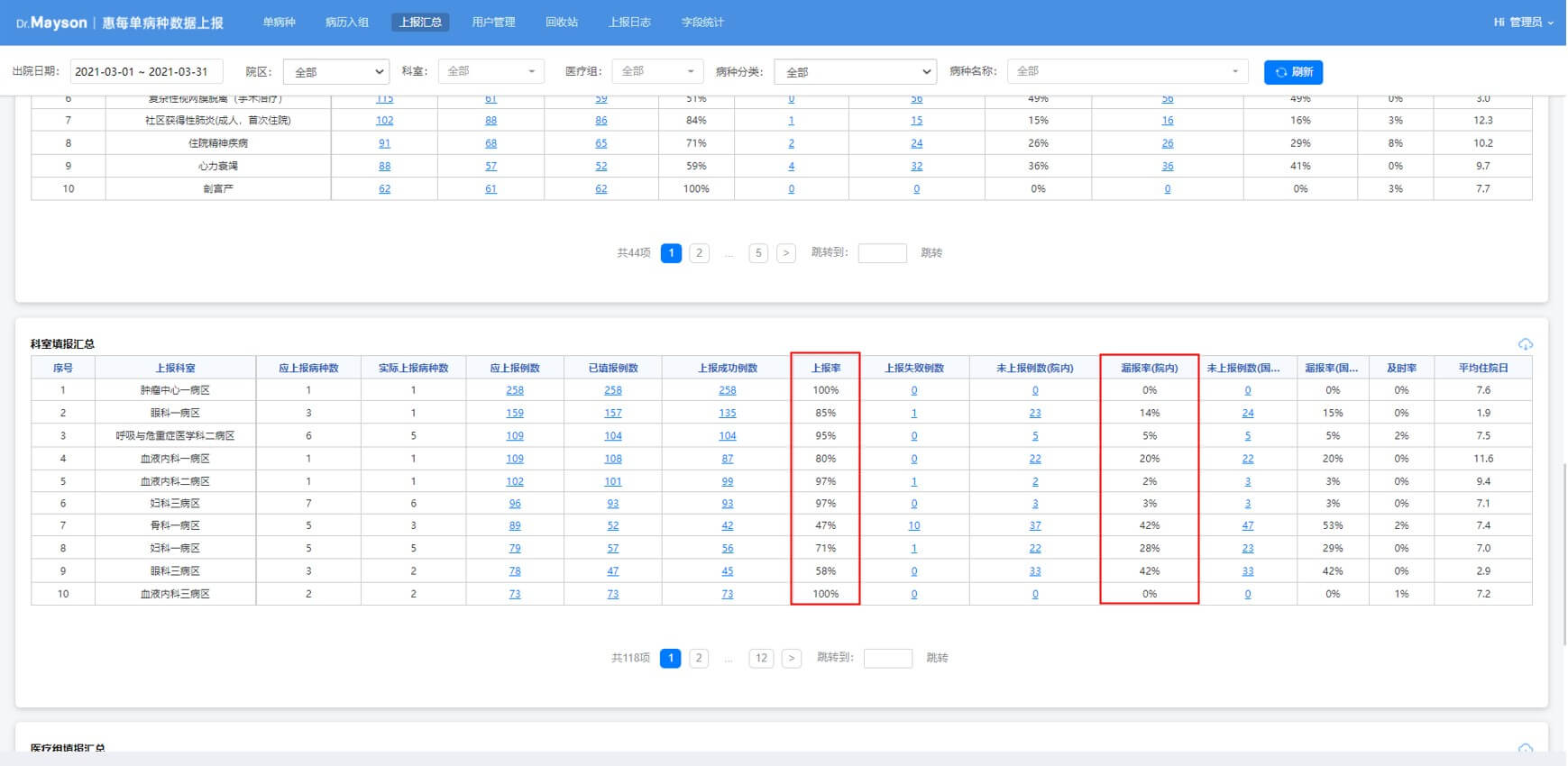Expand the 院区 dropdown
Image resolution: width=1568 pixels, height=766 pixels.
tap(335, 72)
